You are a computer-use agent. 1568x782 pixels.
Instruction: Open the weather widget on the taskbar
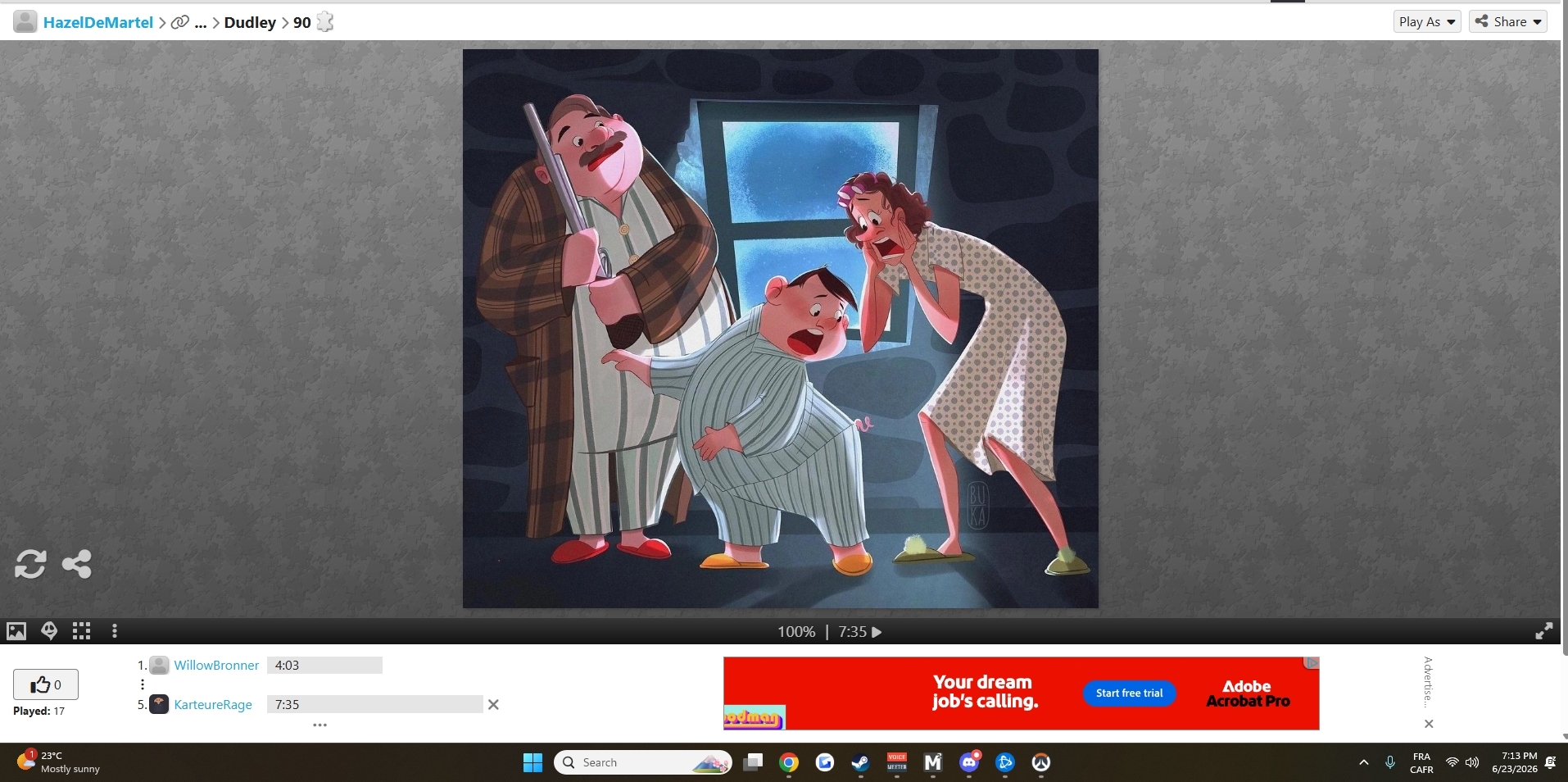click(x=59, y=762)
